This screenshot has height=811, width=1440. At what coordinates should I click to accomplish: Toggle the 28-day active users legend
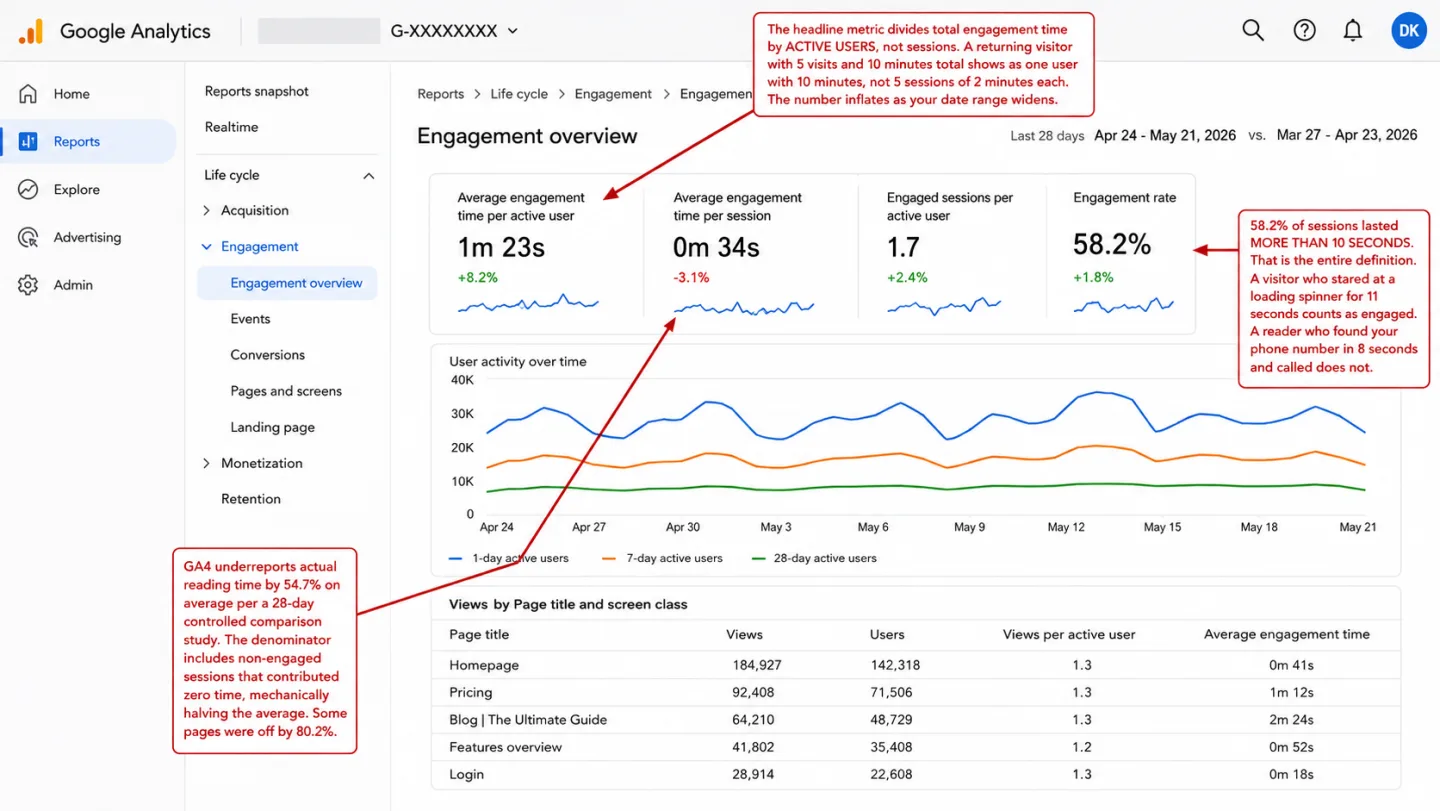[814, 558]
